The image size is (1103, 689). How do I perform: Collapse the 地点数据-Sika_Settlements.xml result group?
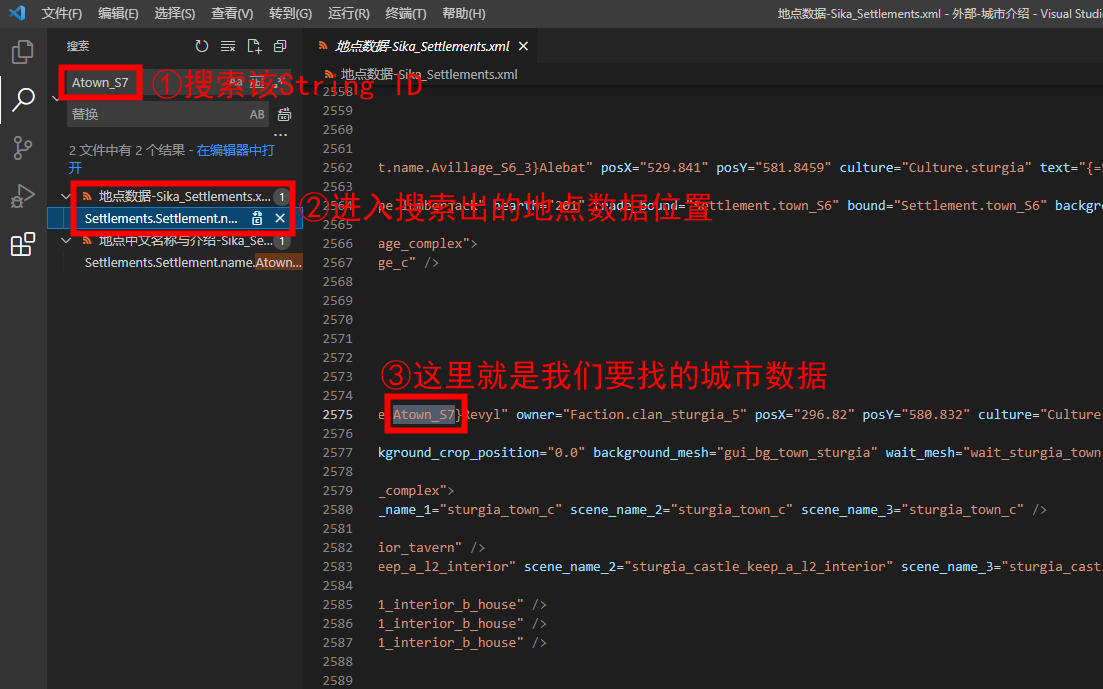(x=67, y=196)
